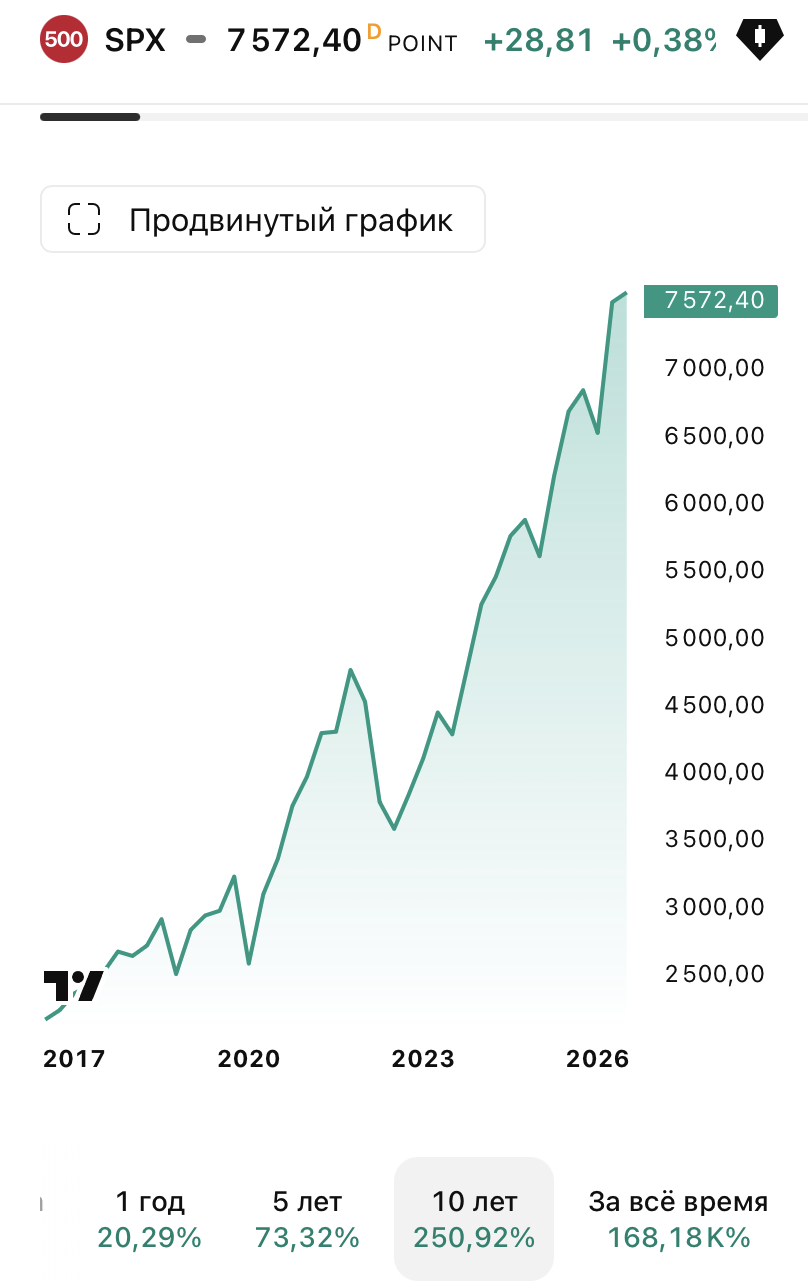Click the fullscreen brackets icon in Продвинутый график
808x1282 pixels.
pos(84,219)
